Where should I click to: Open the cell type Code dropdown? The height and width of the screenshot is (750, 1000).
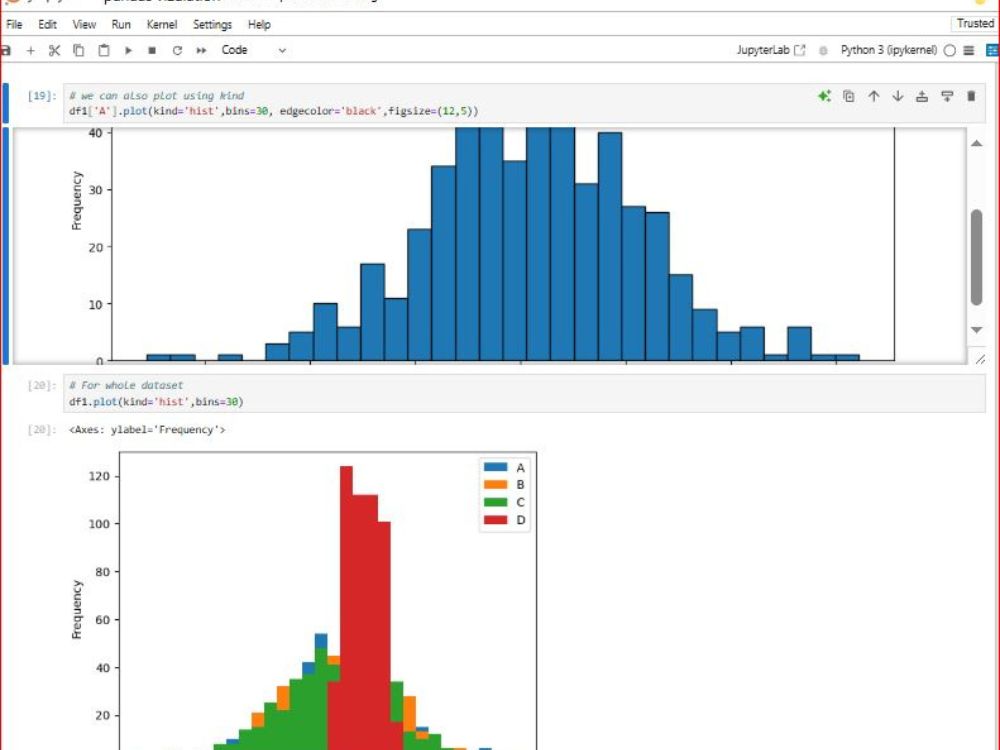pyautogui.click(x=253, y=50)
